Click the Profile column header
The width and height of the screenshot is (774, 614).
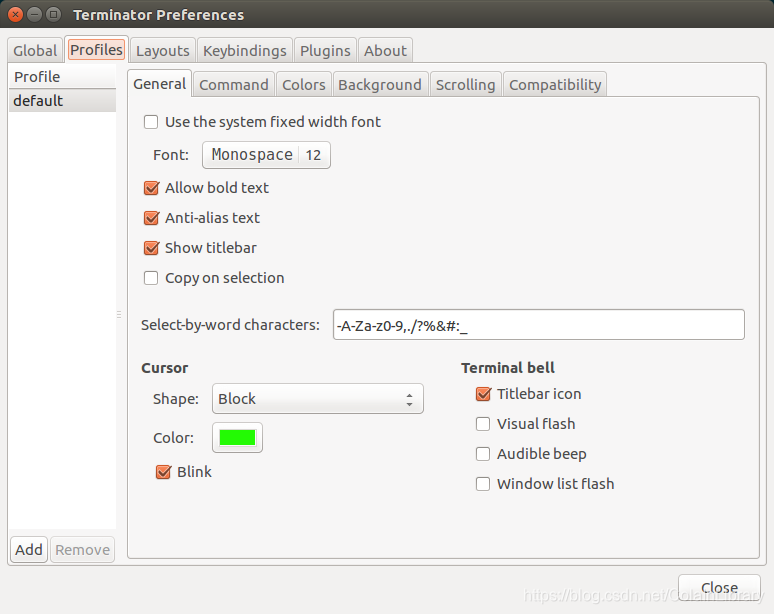pyautogui.click(x=62, y=77)
